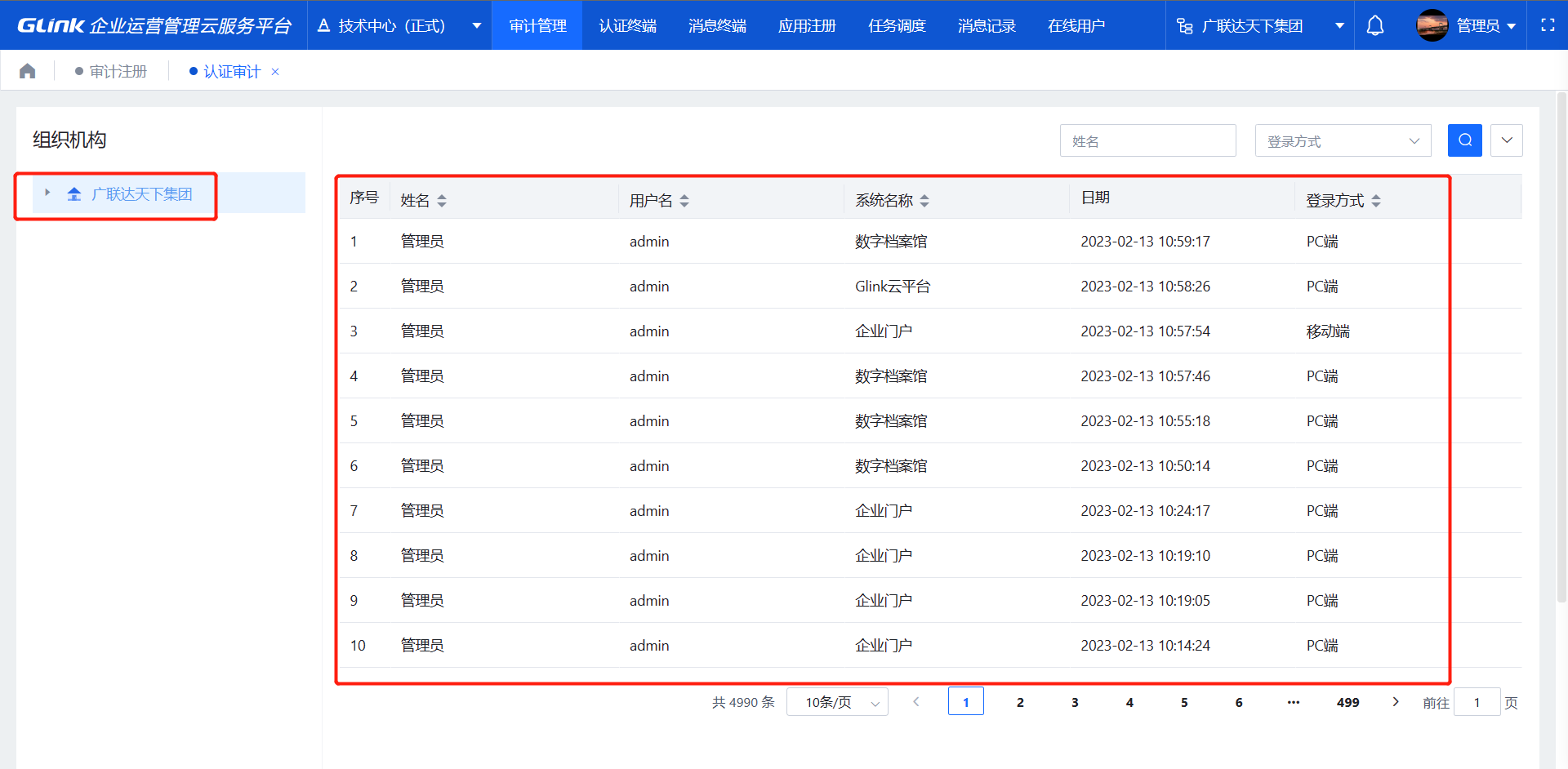The width and height of the screenshot is (1568, 769).
Task: Click date 2023-02-13 10:14:24
Action: coord(1146,646)
